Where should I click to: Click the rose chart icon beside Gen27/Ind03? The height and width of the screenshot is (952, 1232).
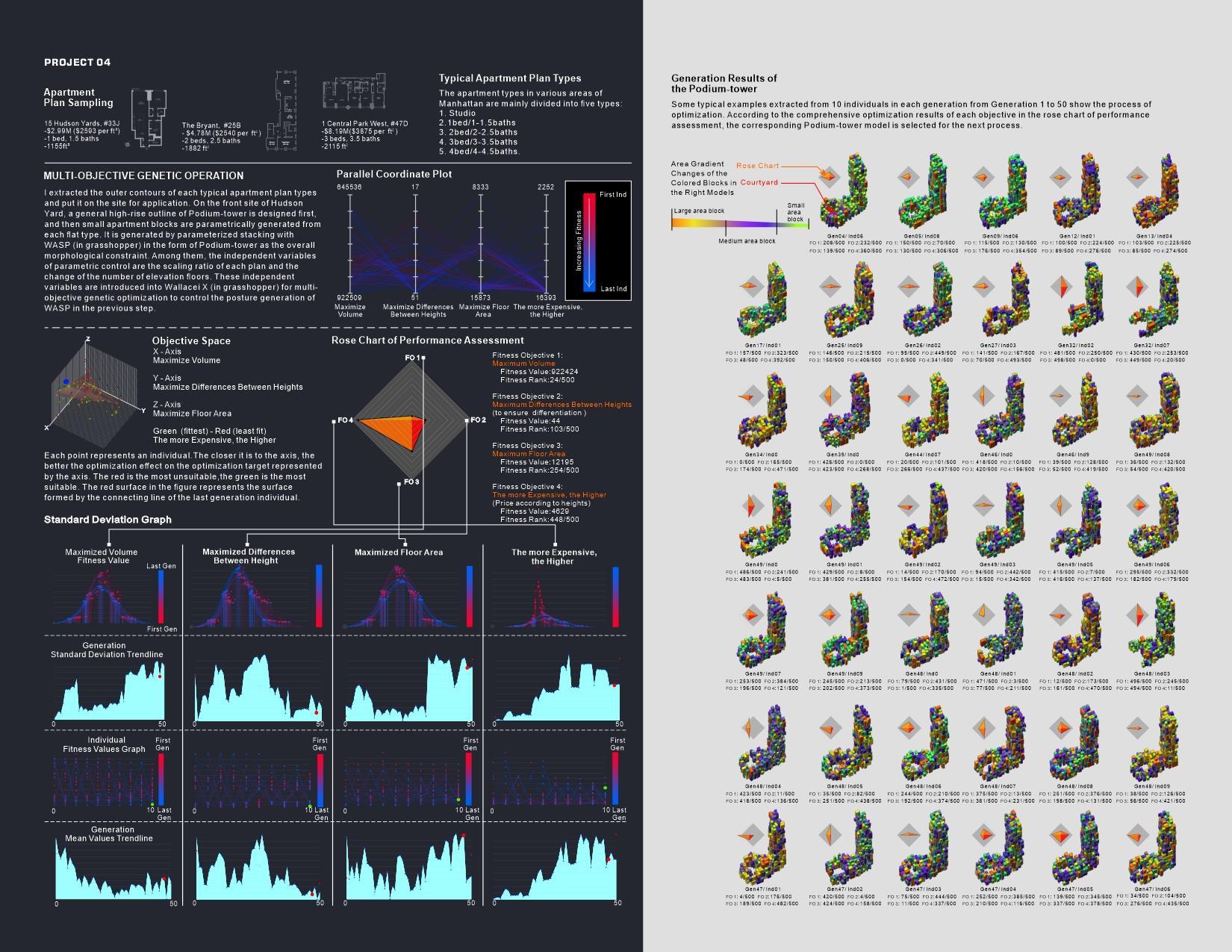(x=985, y=287)
